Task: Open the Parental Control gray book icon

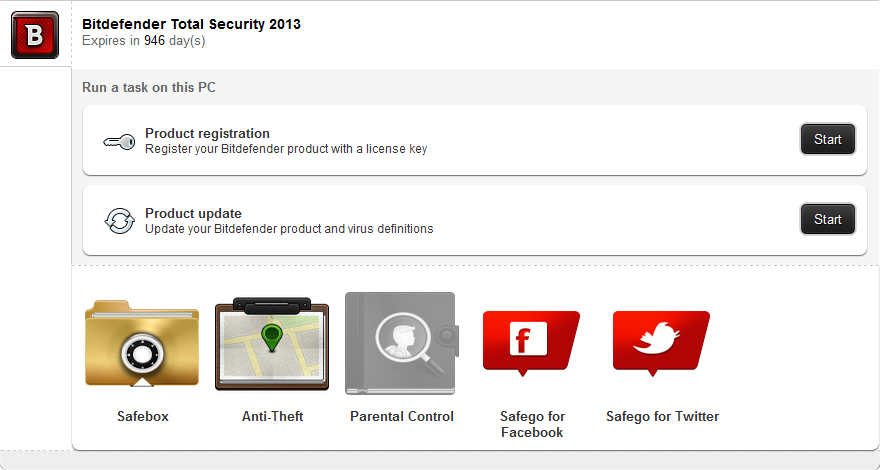Action: tap(400, 343)
